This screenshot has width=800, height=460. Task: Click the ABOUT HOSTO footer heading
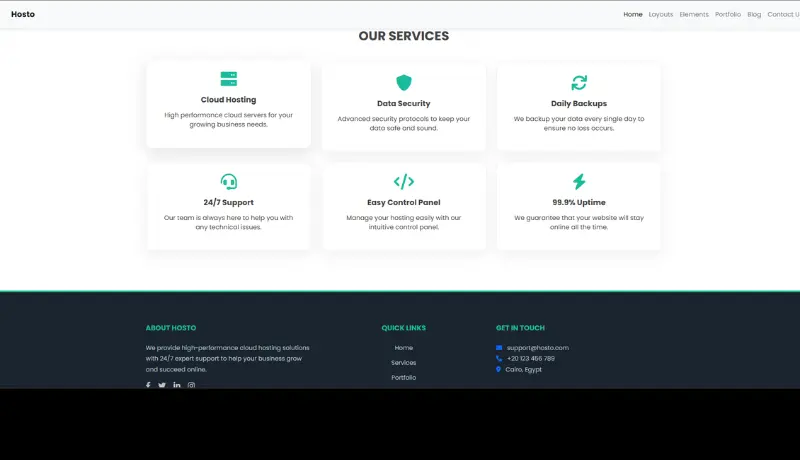(x=171, y=328)
